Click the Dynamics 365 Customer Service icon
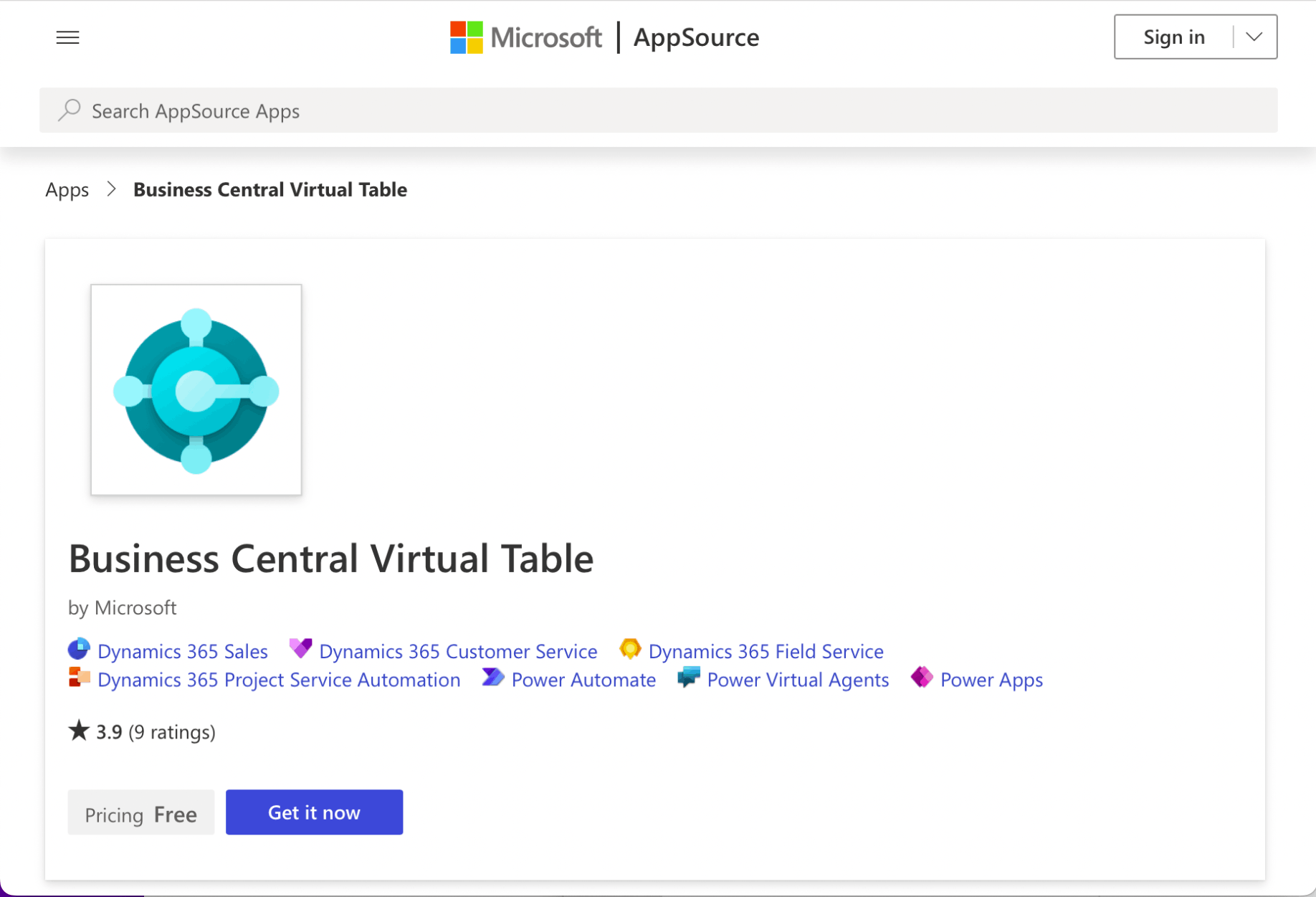Viewport: 1316px width, 897px height. coord(300,649)
